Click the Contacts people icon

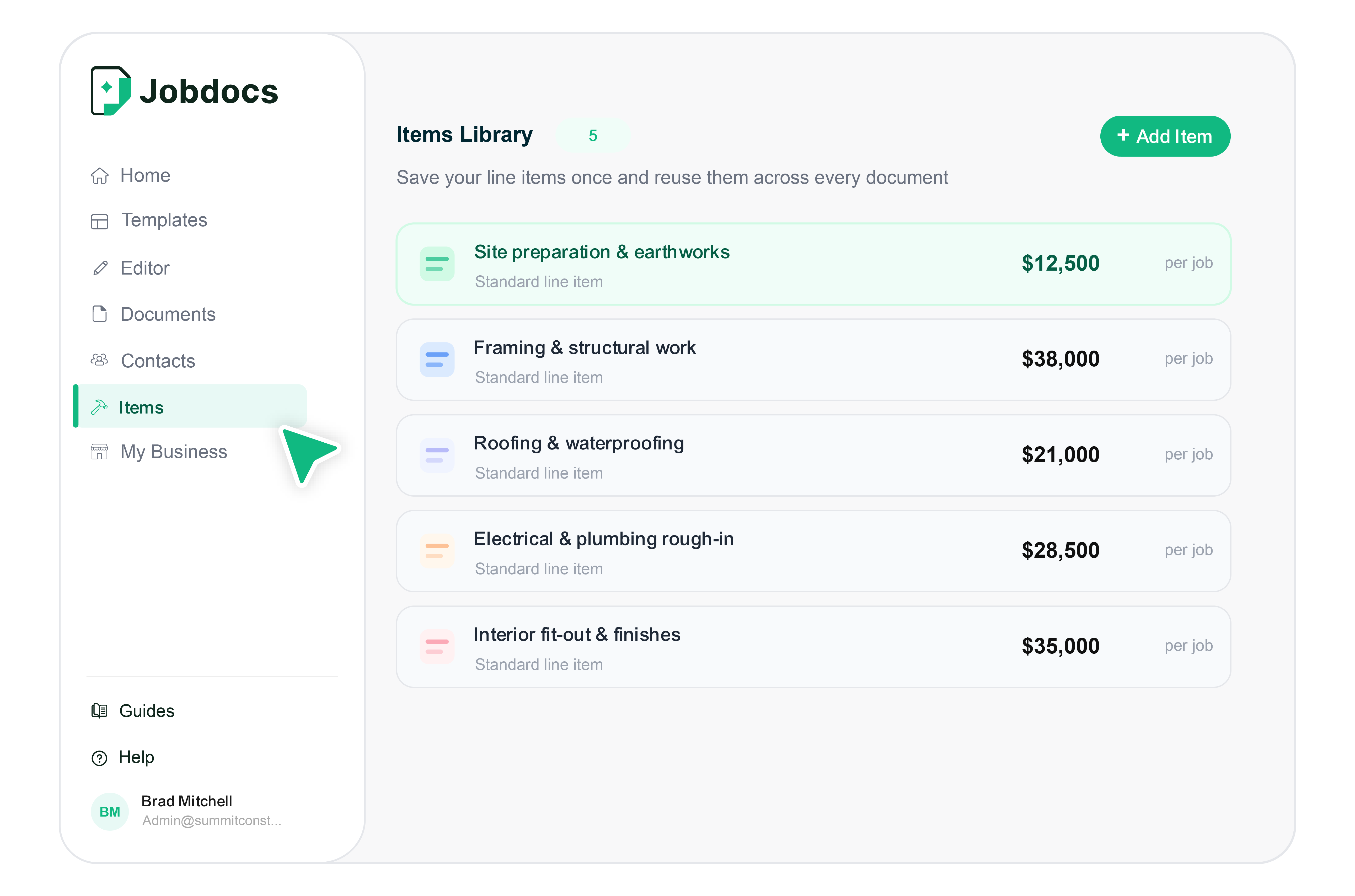tap(99, 360)
